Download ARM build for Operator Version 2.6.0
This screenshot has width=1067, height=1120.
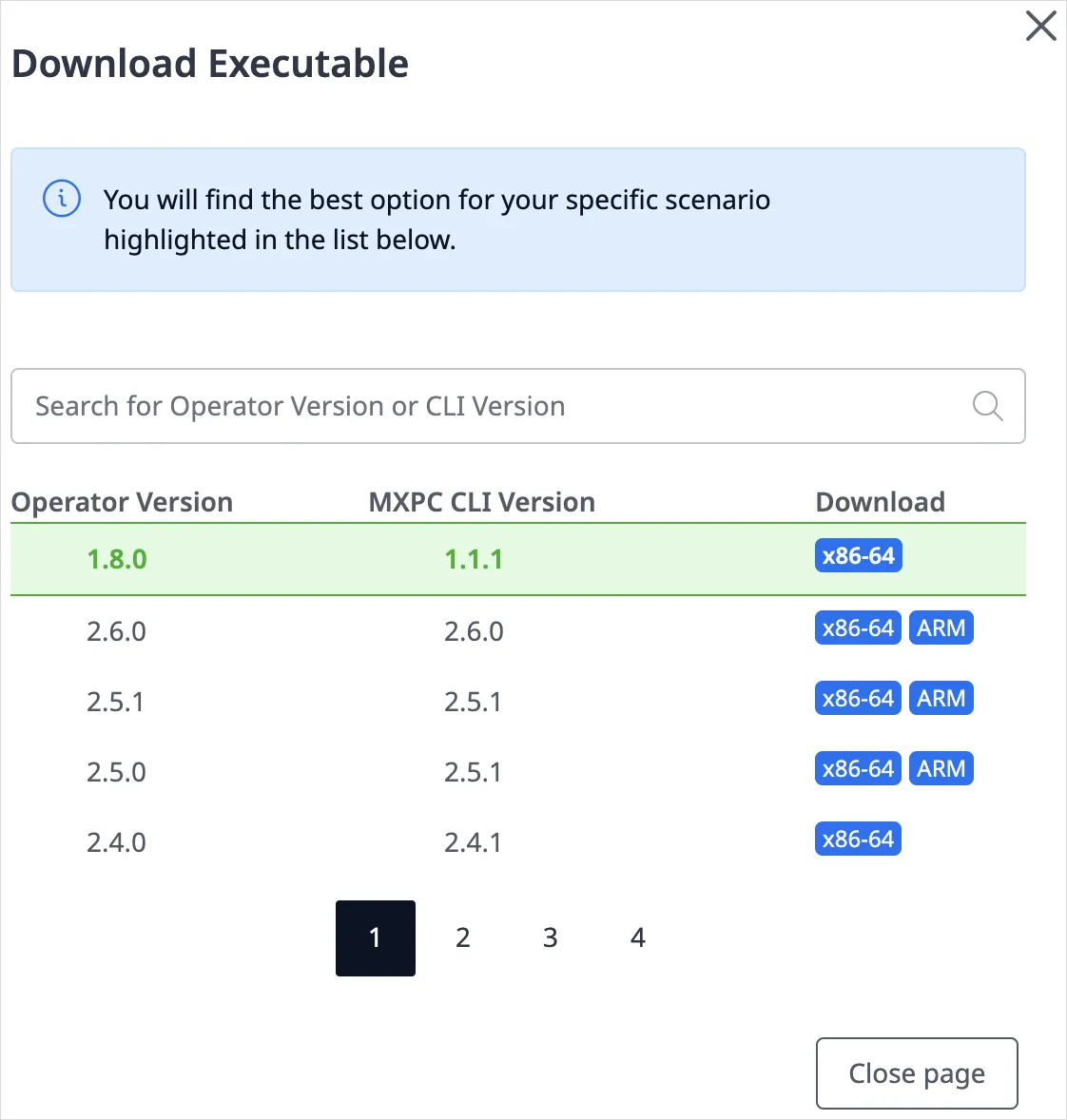click(941, 628)
